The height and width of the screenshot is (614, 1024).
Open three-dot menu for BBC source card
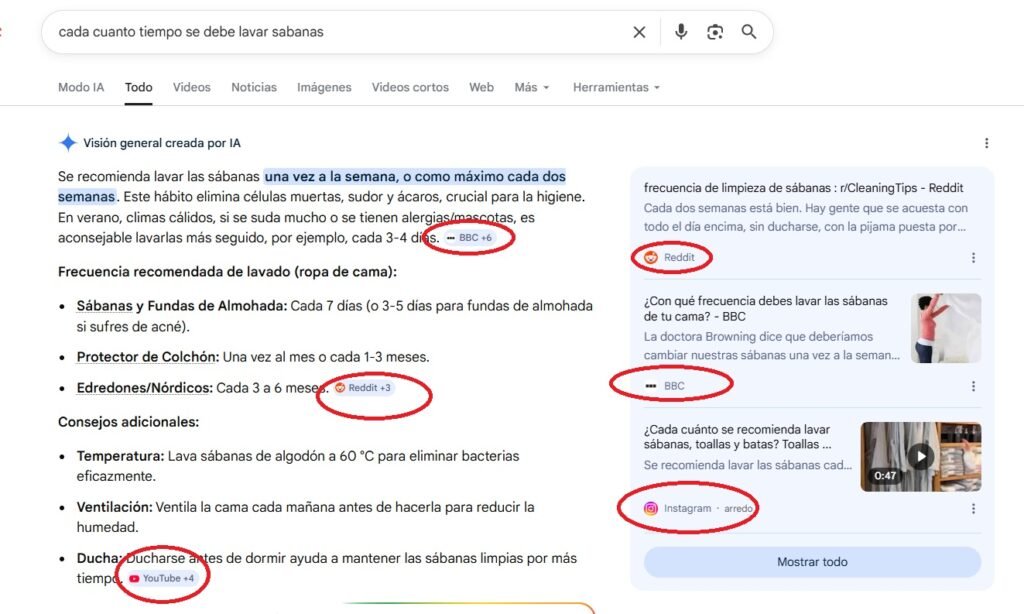[x=973, y=386]
